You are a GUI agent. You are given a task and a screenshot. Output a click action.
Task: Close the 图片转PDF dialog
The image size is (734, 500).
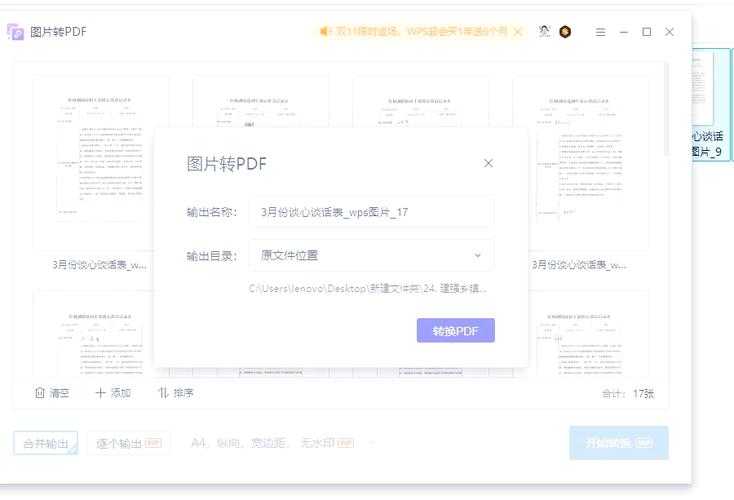[488, 163]
